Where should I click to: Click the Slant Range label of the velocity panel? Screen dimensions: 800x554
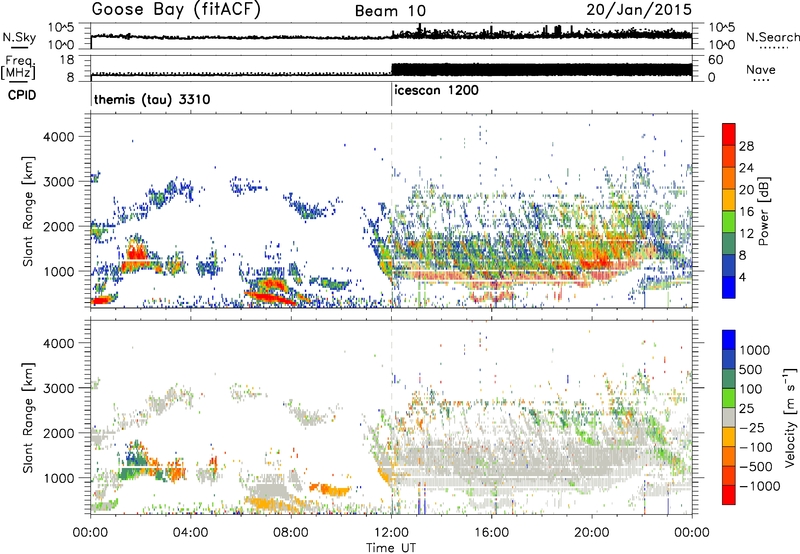pyautogui.click(x=28, y=417)
